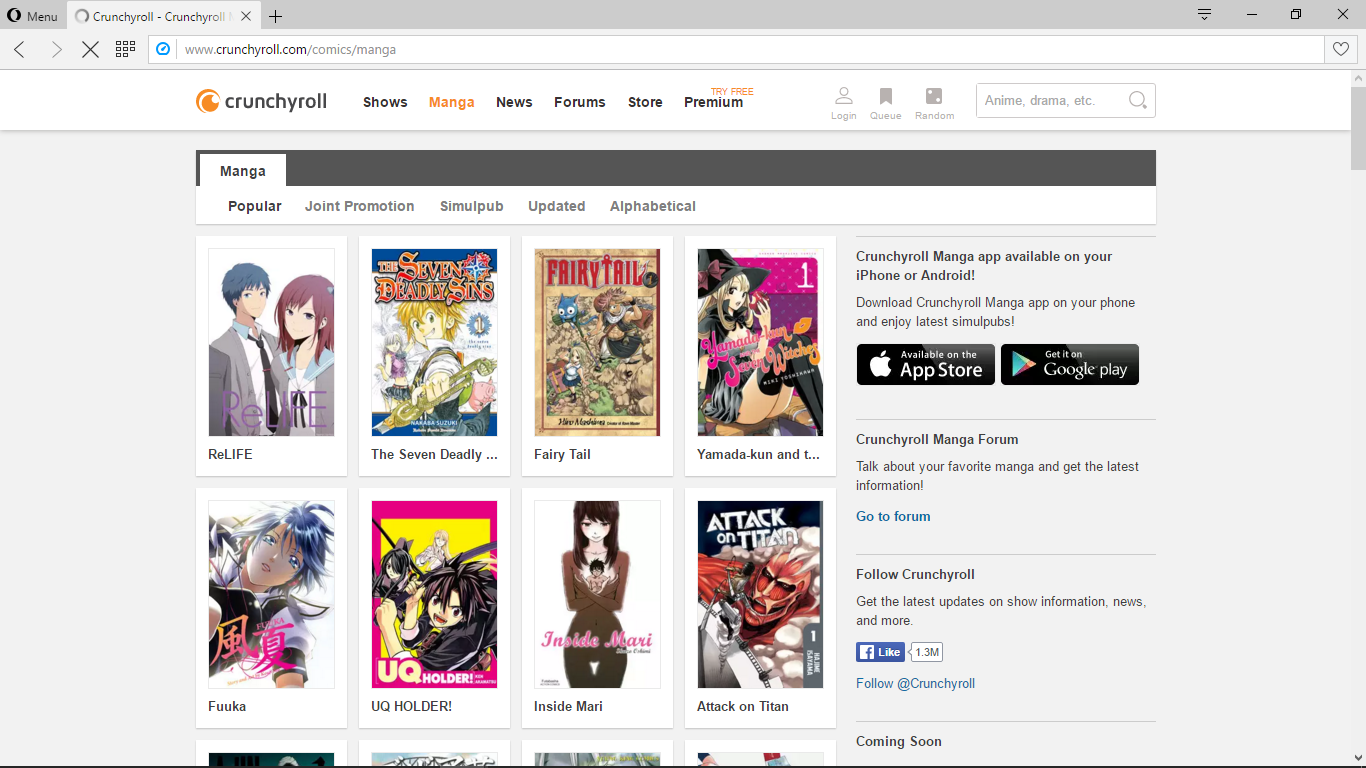Click the search magnifier icon
This screenshot has height=768, width=1366.
coord(1137,100)
